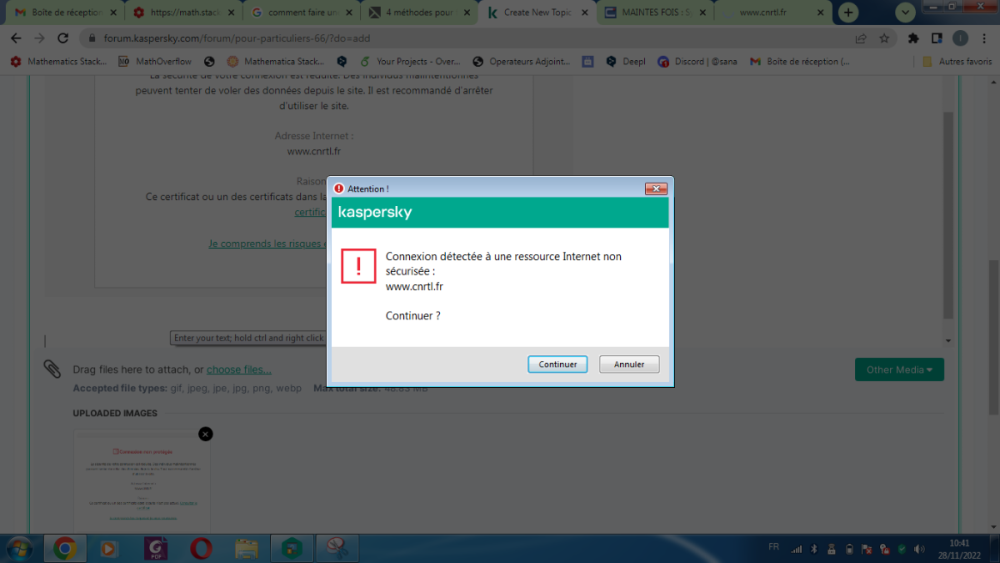This screenshot has width=1000, height=563.
Task: Open the tab search dropdown
Action: click(905, 12)
